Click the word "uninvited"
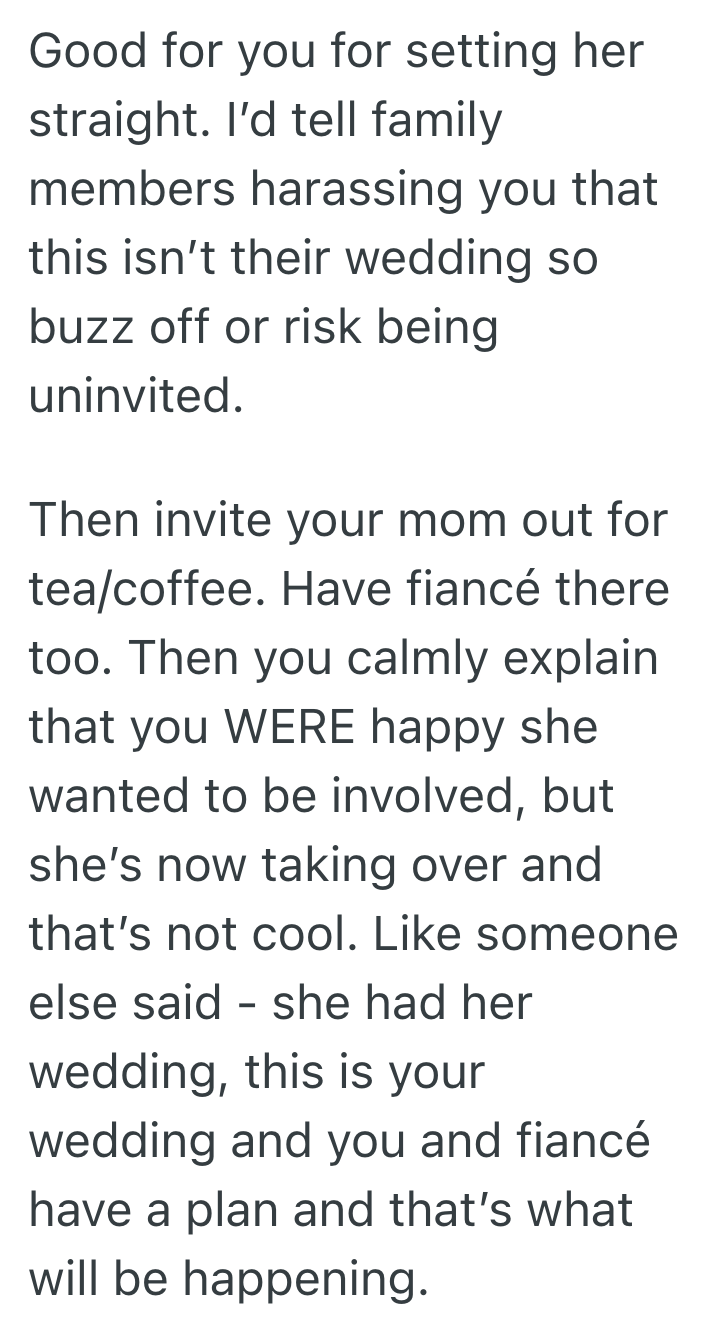Image resolution: width=706 pixels, height=1334 pixels. (x=133, y=396)
